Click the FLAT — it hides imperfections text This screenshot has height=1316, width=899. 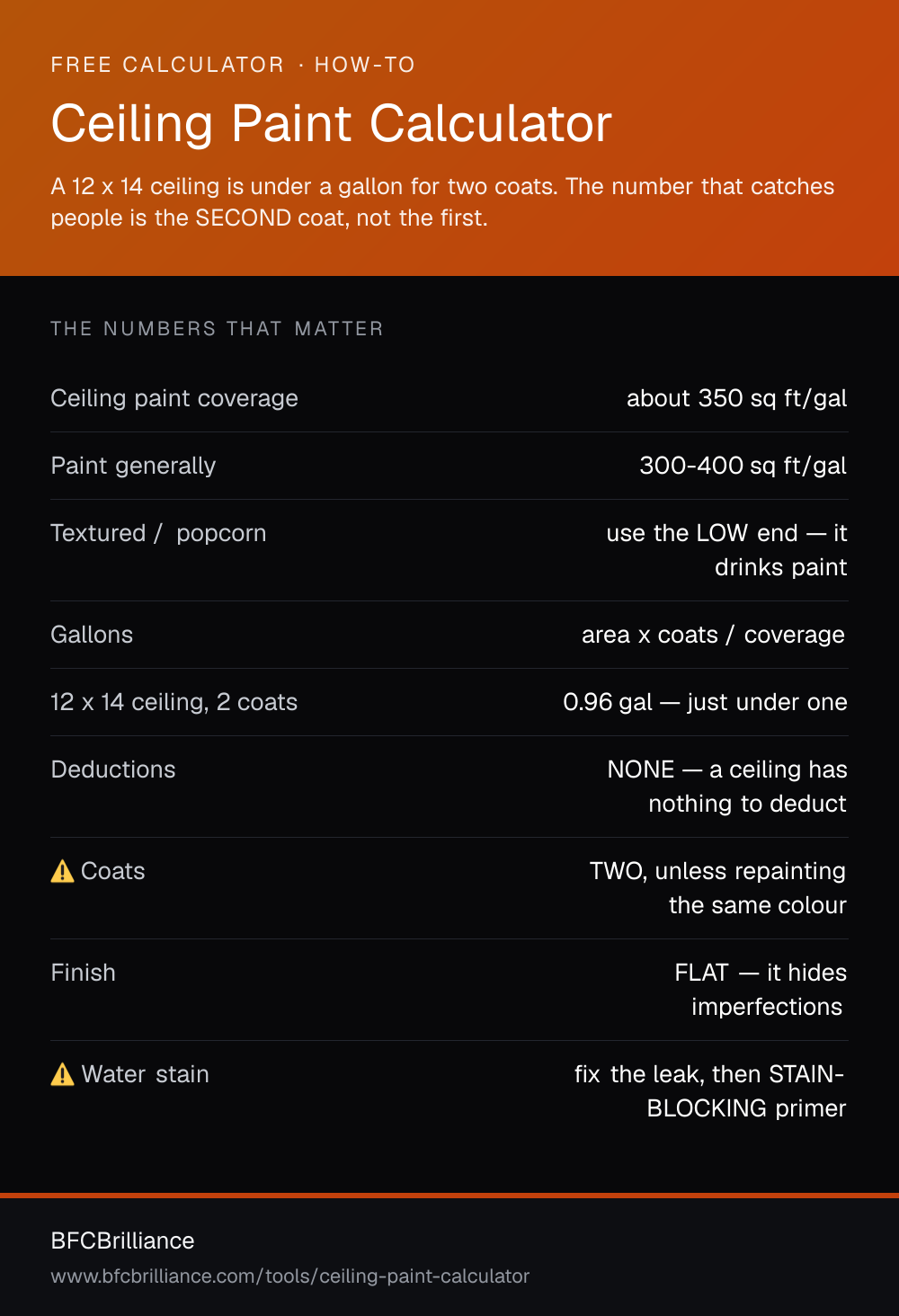(x=761, y=990)
